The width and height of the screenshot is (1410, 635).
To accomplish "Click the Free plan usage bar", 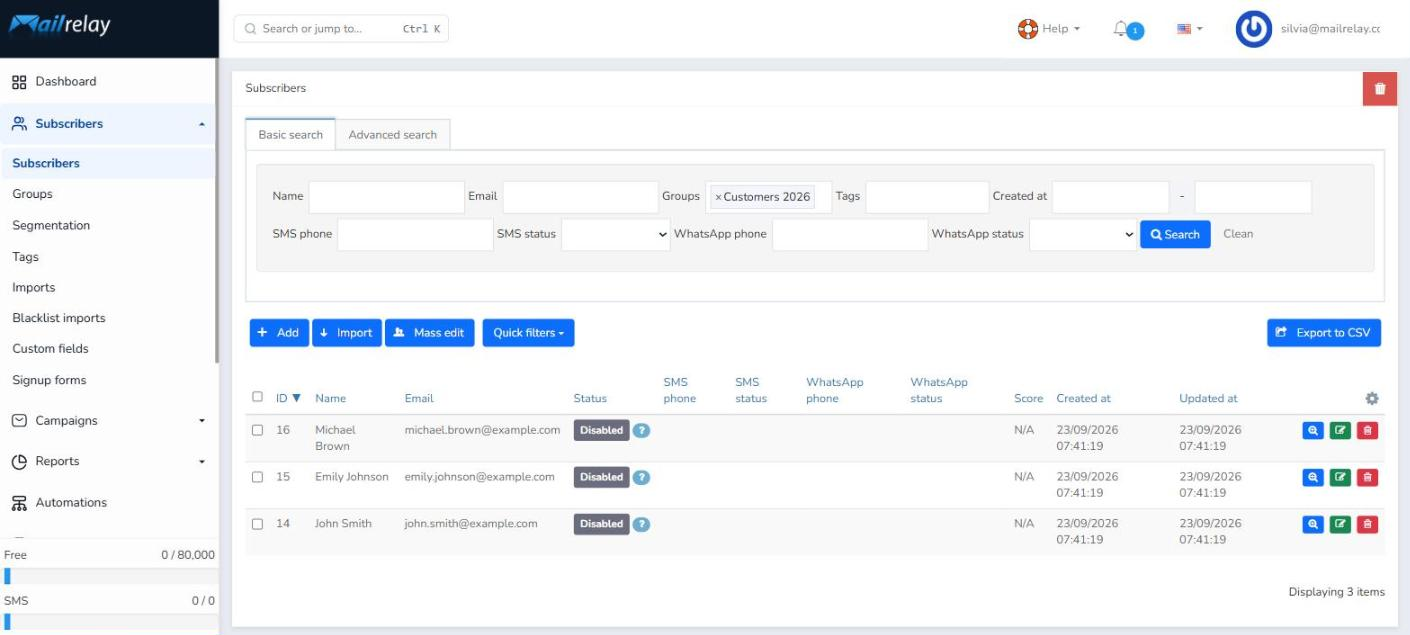I will pos(108,576).
